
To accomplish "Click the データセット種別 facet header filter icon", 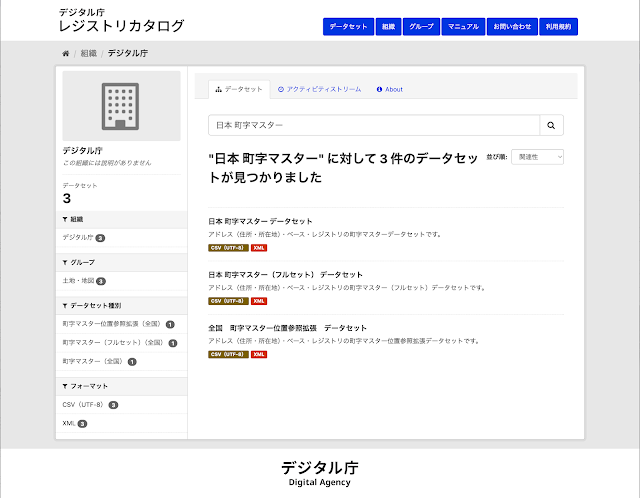I will coord(65,306).
